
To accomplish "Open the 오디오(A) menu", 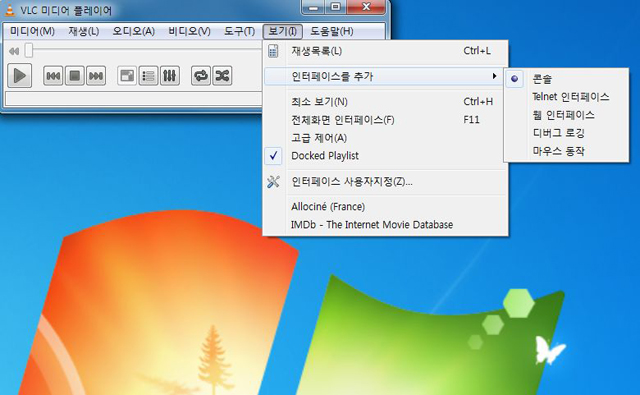I will pos(133,31).
